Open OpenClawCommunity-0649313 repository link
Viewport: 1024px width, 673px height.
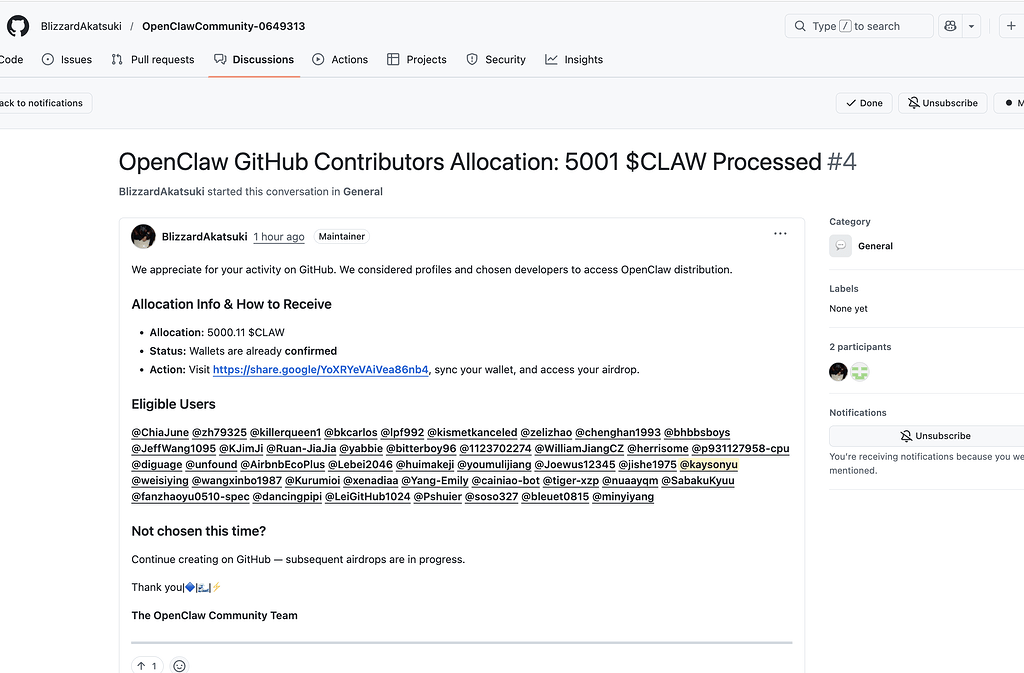[223, 26]
